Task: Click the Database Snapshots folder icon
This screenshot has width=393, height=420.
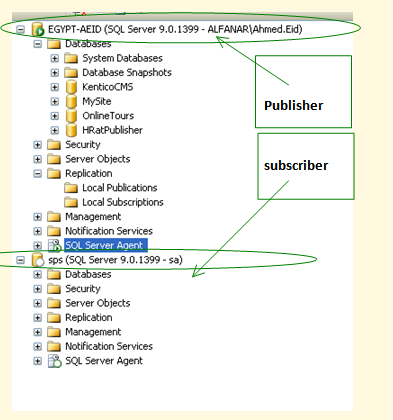Action: (x=71, y=73)
